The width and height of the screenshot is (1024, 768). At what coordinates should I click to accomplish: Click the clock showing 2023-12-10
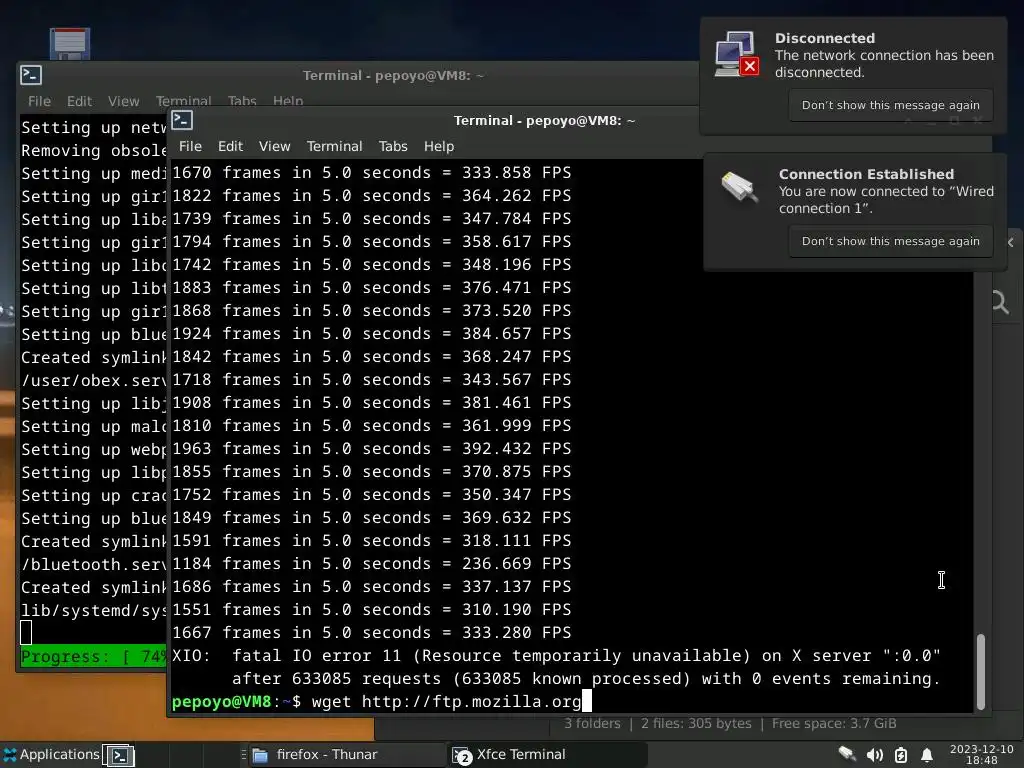click(981, 755)
